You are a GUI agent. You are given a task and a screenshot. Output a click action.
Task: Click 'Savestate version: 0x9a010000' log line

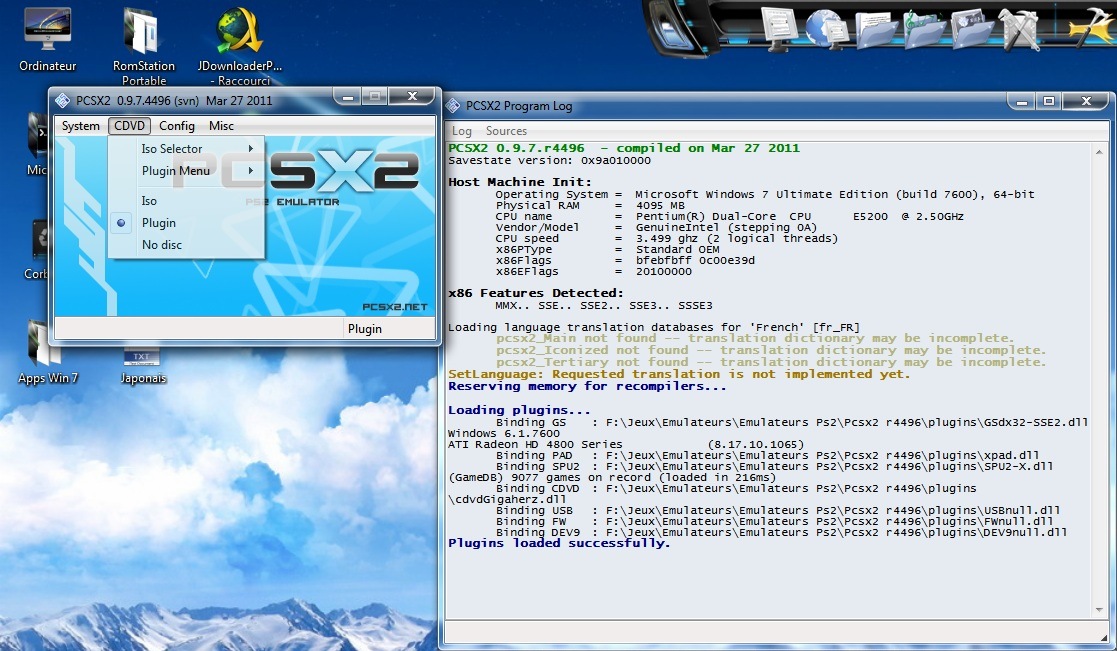[549, 161]
